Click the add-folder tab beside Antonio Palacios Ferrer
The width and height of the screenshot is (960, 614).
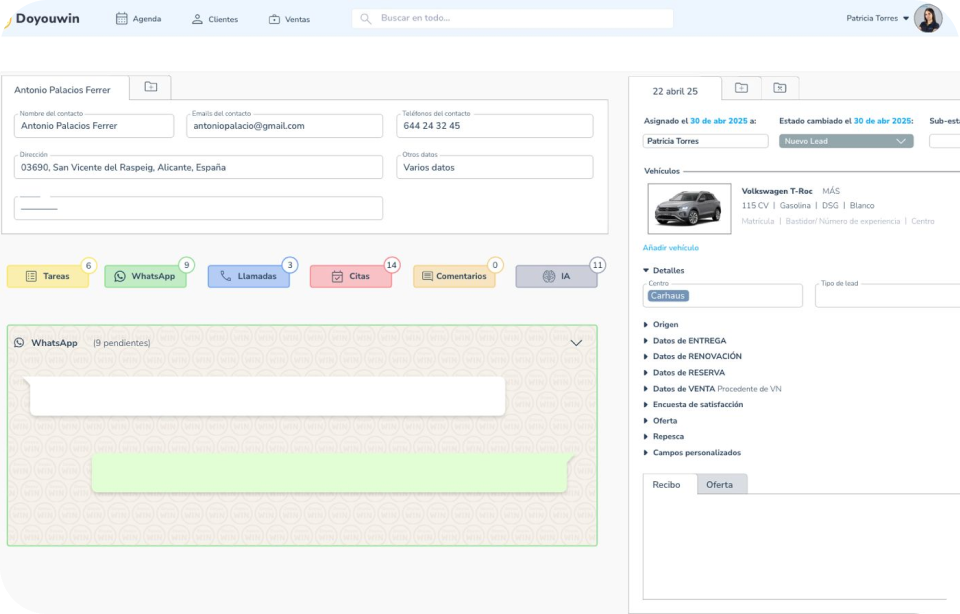[150, 88]
